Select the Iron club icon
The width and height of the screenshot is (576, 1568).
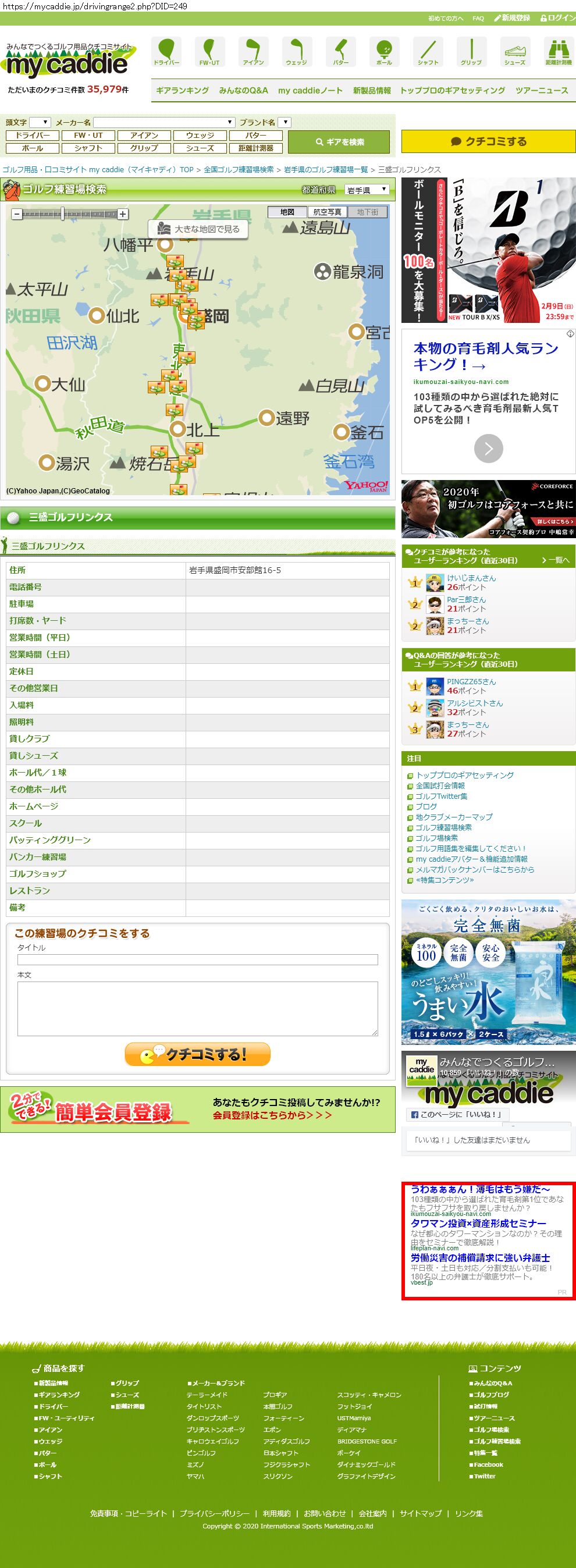(x=253, y=51)
